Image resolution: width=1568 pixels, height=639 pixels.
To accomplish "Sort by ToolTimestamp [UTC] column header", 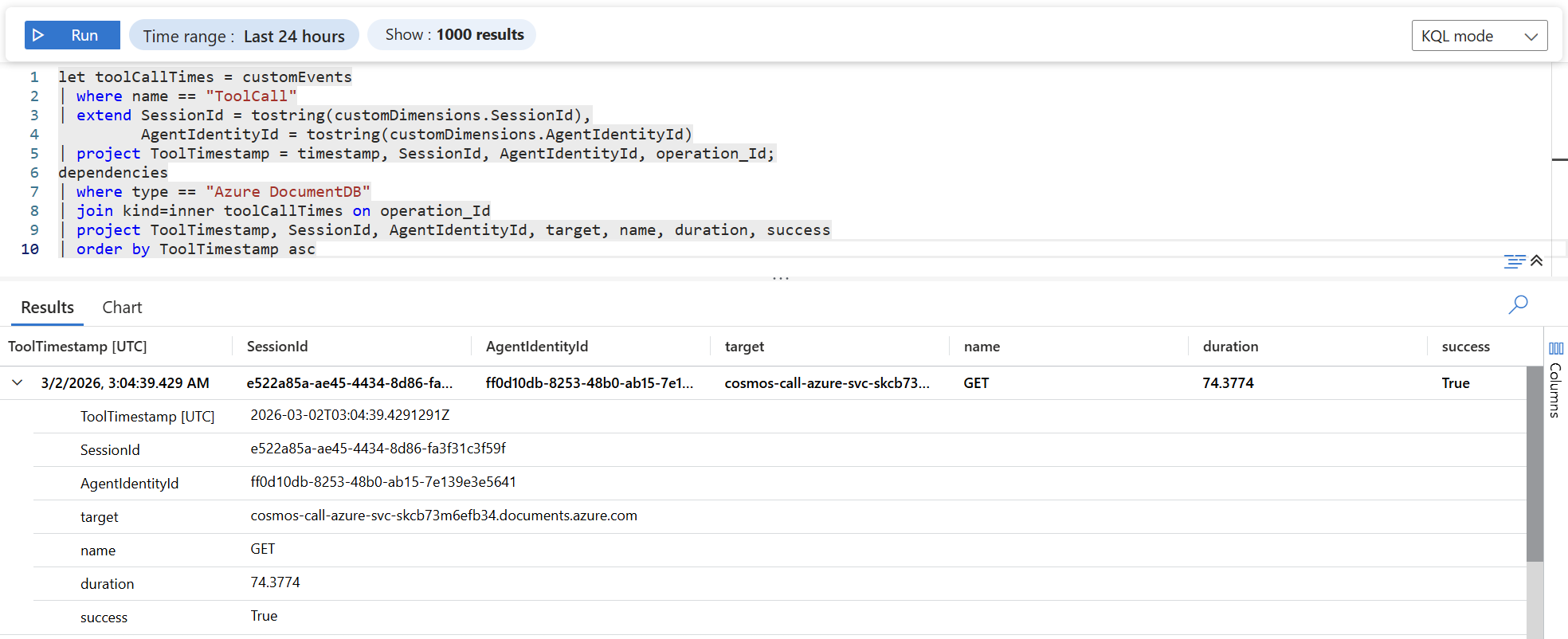I will point(77,347).
